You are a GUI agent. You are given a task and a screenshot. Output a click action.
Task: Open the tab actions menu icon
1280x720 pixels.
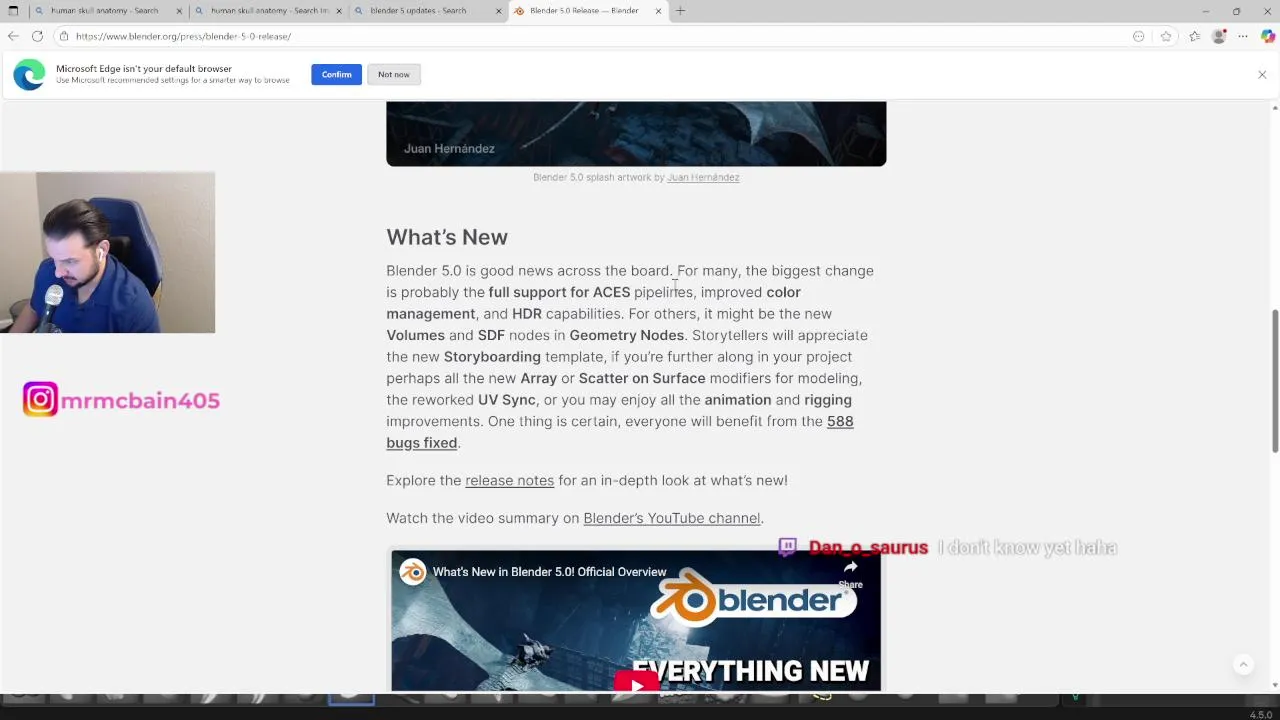[x=13, y=11]
